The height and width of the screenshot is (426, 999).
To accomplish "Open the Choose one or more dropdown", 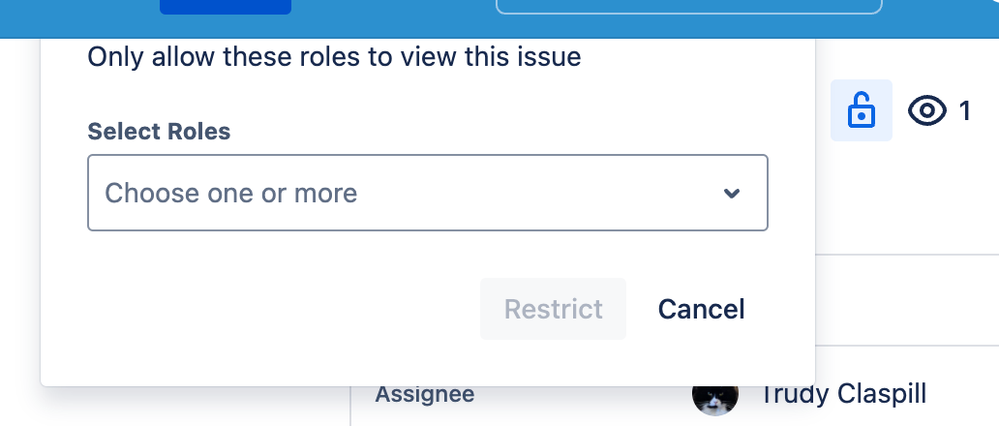I will pos(428,193).
